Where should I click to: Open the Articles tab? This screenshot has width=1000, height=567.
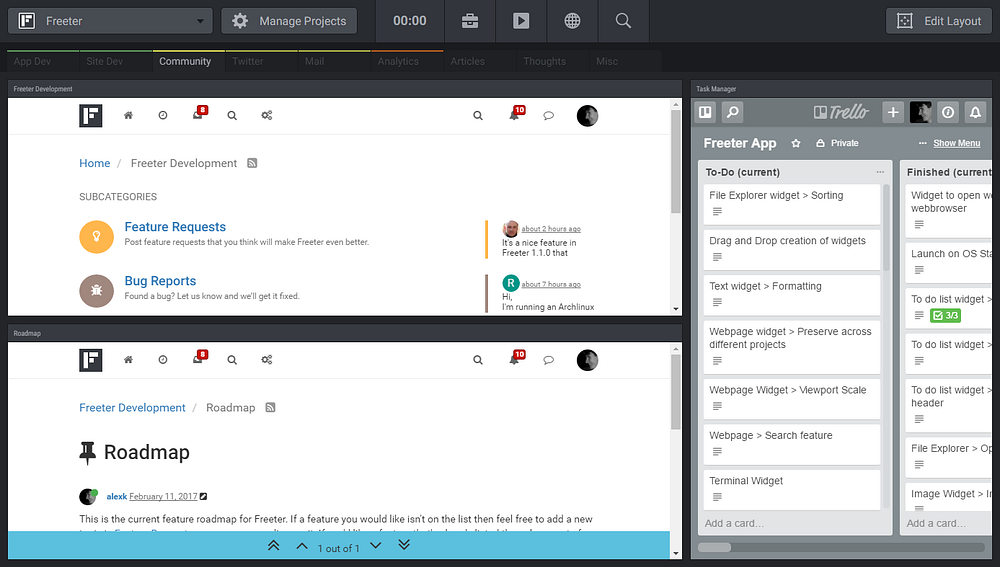pos(480,61)
